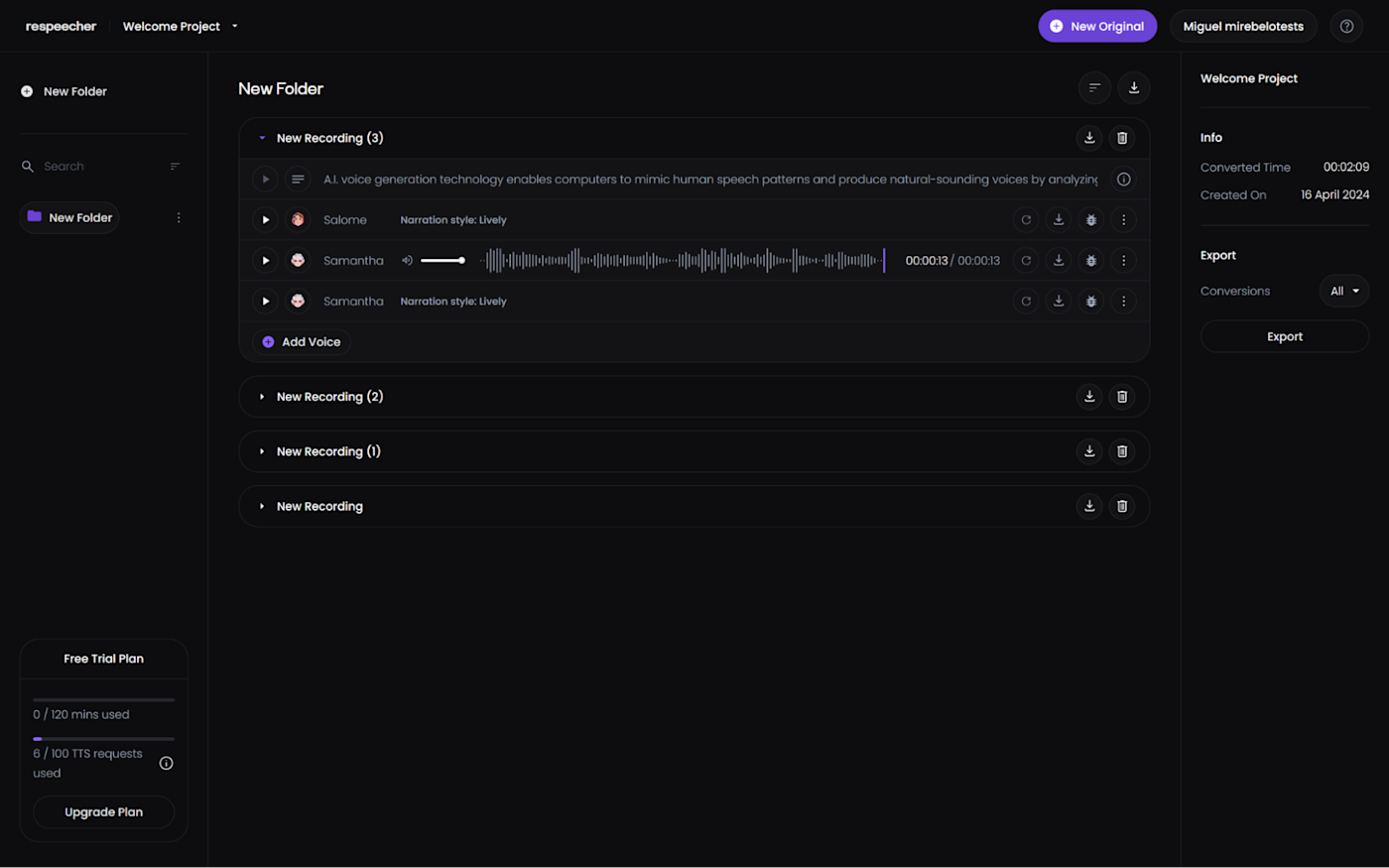Screen dimensions: 1389x868
Task: Open the sort options icon above the recordings
Action: point(1093,87)
